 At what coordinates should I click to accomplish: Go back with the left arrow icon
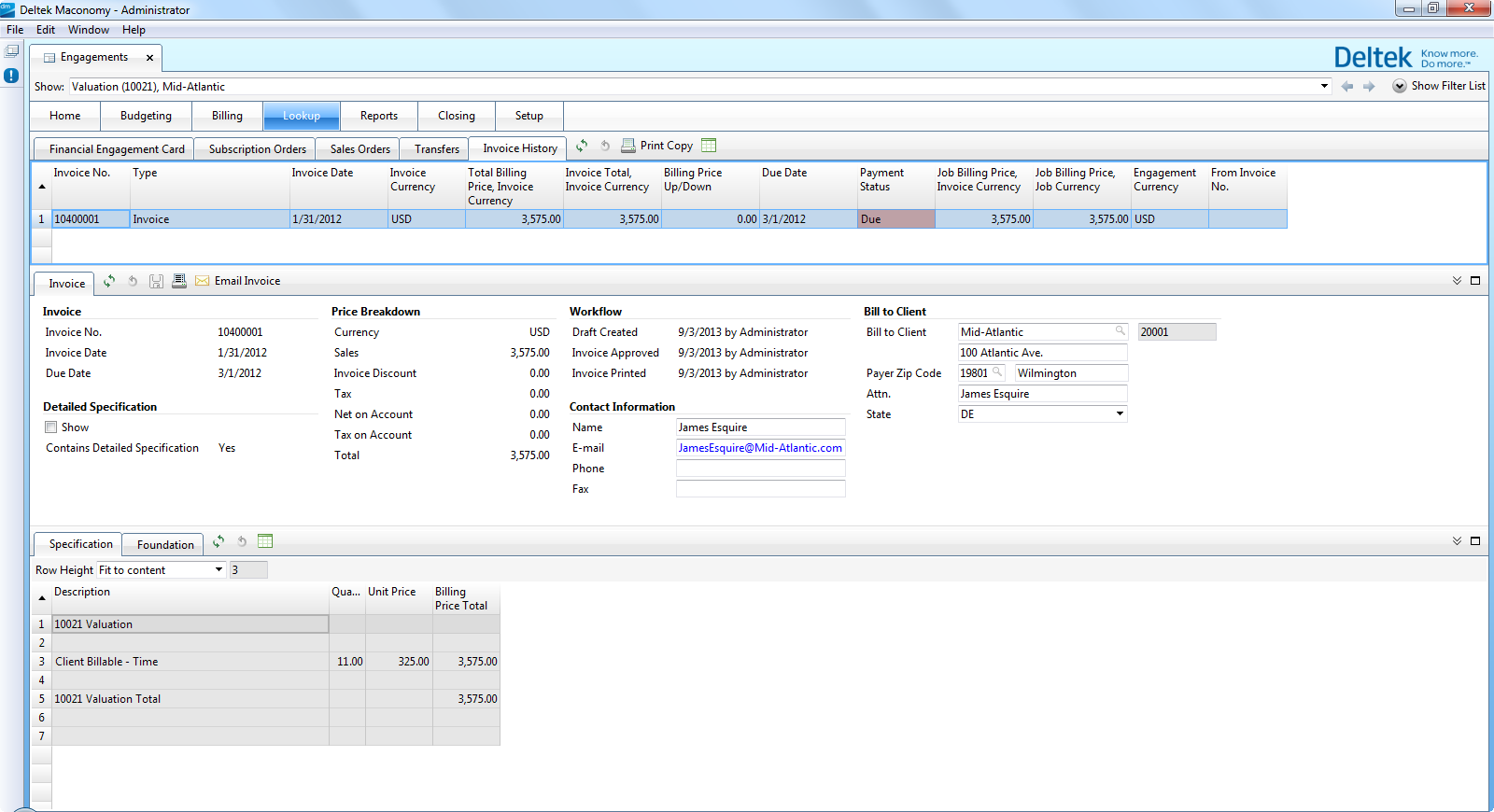coord(1346,87)
